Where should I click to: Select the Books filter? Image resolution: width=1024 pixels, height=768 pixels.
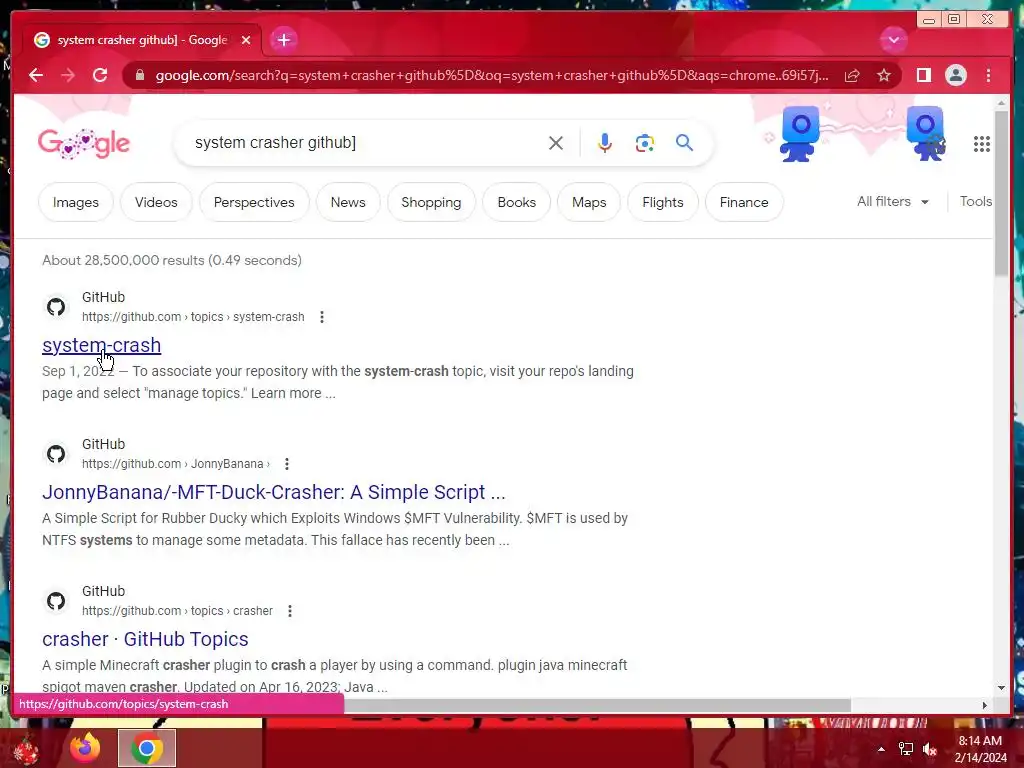[517, 202]
